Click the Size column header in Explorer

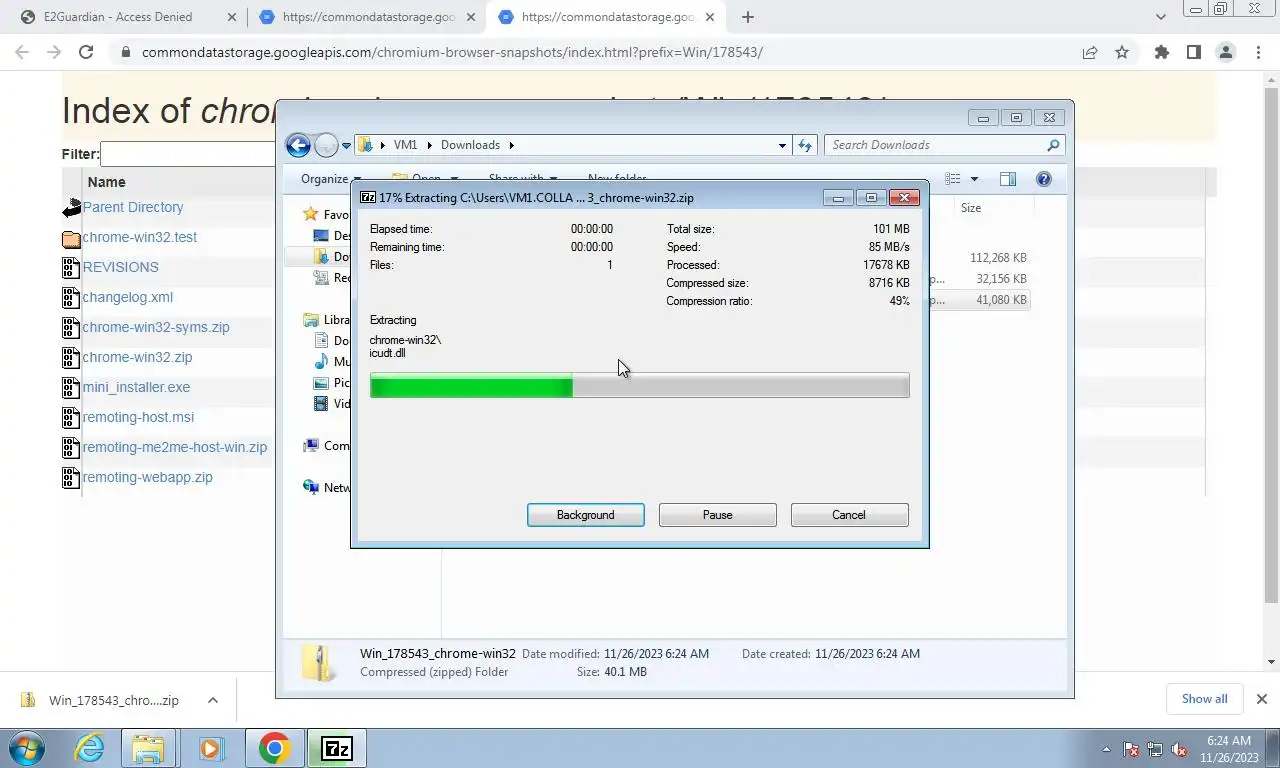(970, 208)
